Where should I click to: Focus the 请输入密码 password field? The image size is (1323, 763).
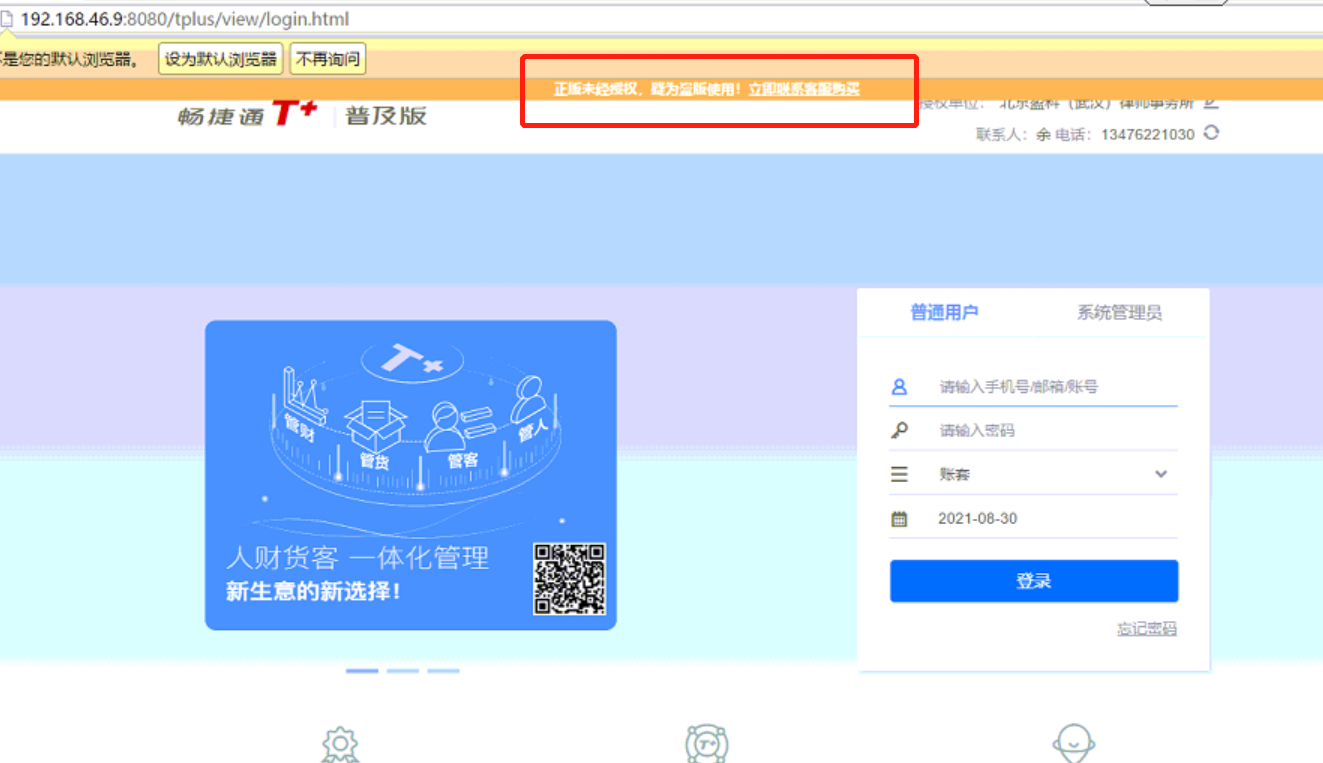click(1033, 430)
